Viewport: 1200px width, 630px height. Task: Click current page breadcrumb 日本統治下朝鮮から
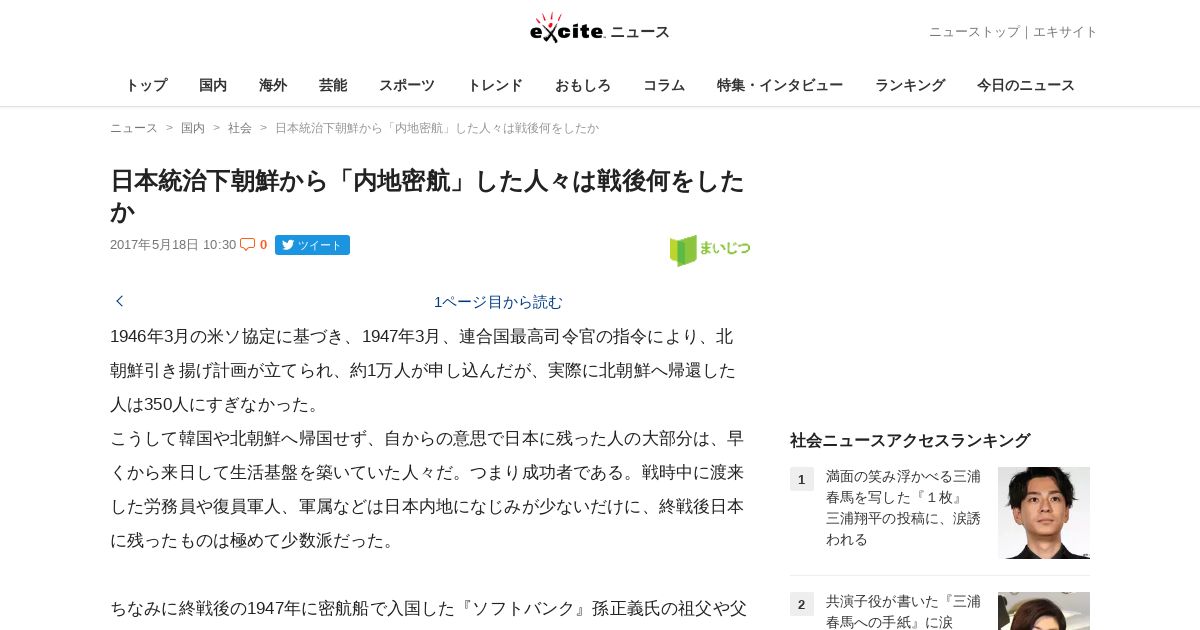pos(437,128)
